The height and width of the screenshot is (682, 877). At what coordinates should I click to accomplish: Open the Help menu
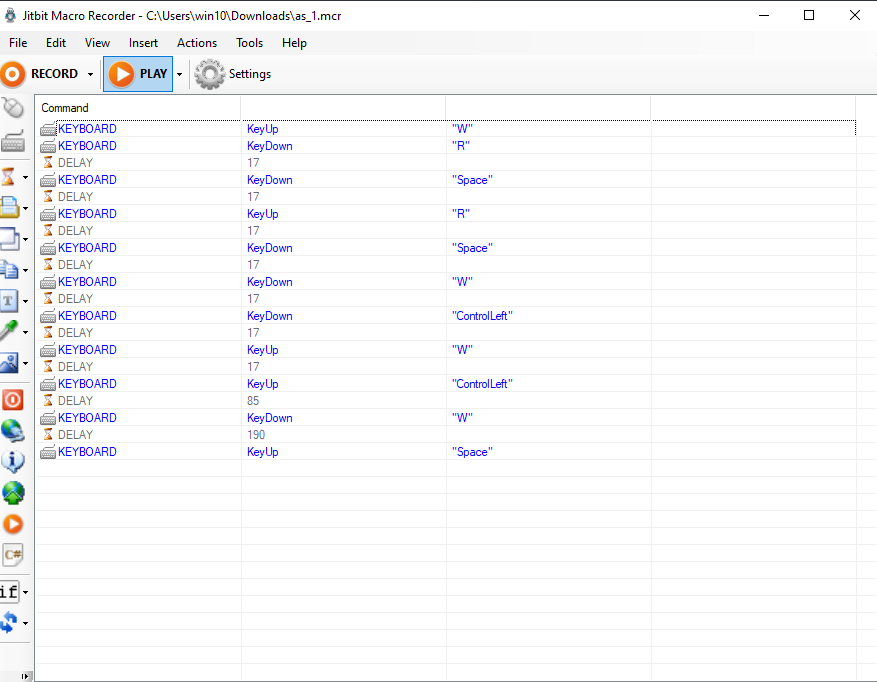pyautogui.click(x=294, y=43)
